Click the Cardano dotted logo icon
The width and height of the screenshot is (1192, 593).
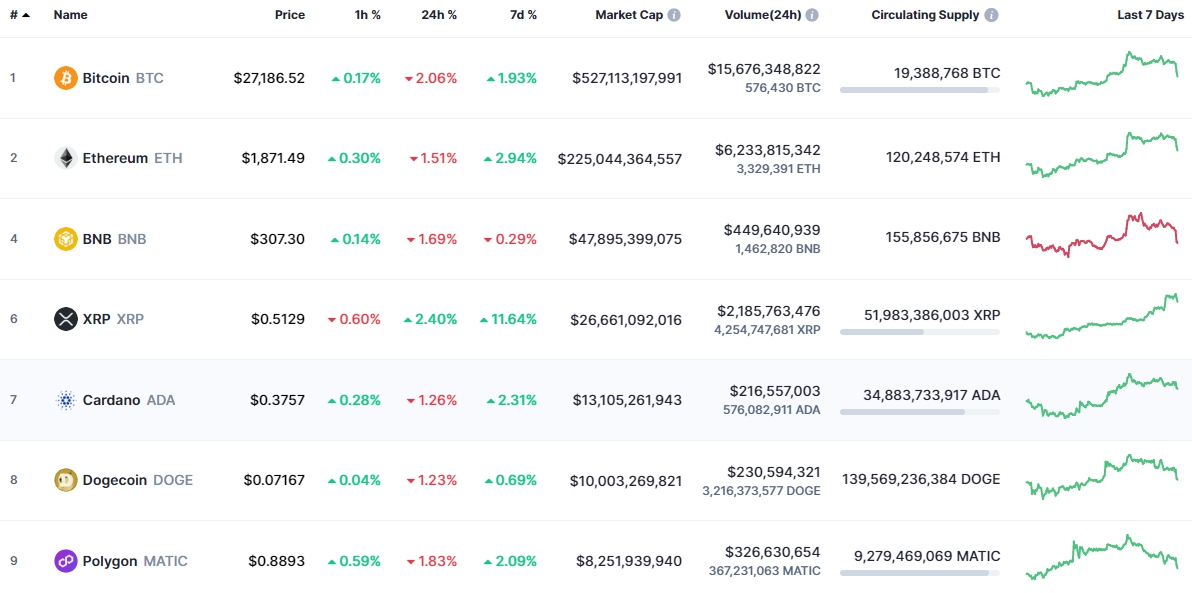coord(66,400)
